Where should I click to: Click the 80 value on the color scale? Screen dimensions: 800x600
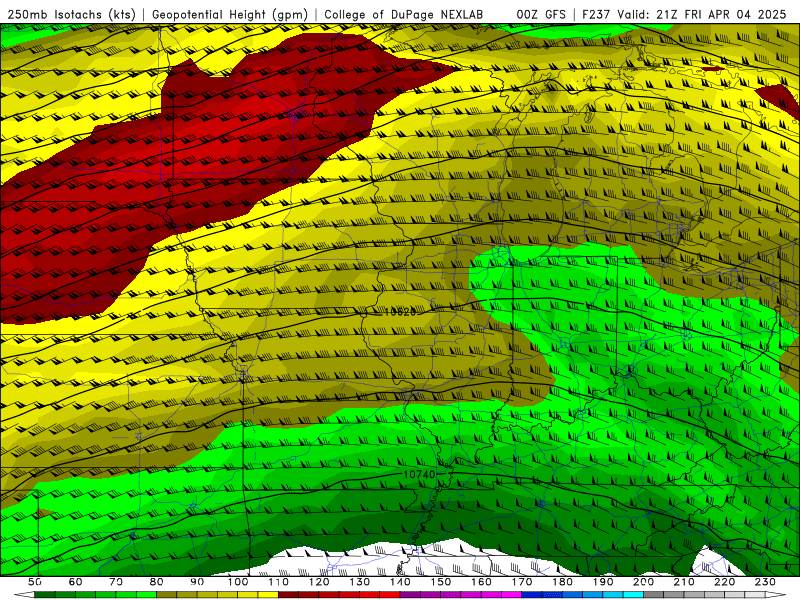point(157,582)
